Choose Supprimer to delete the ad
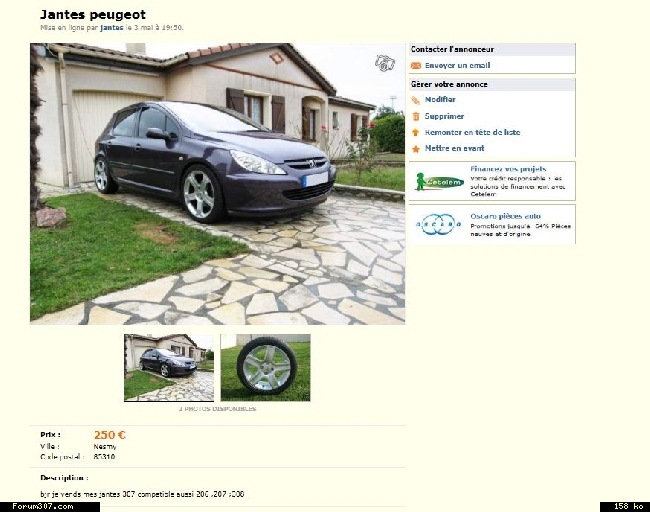 point(444,116)
